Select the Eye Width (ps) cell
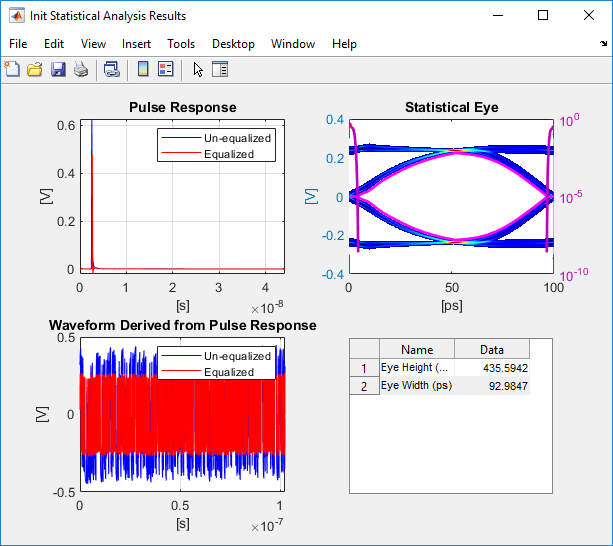The image size is (613, 546). [417, 386]
